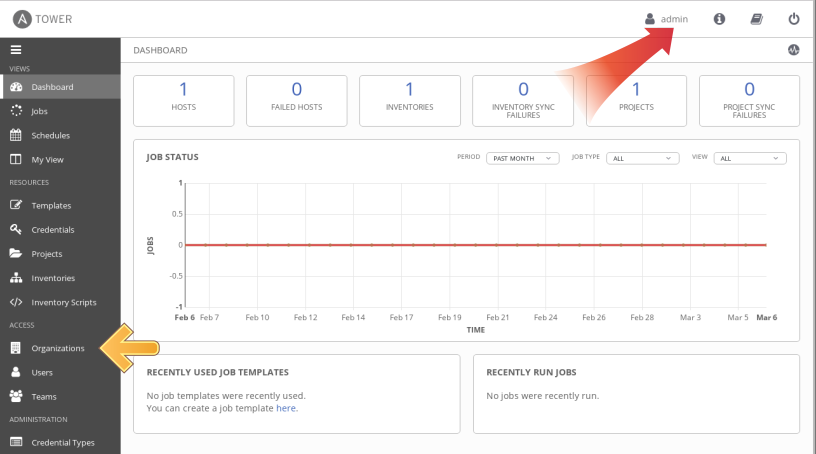The width and height of the screenshot is (816, 454).
Task: Click the 'Recently Run Jobs' heading
Action: click(531, 372)
